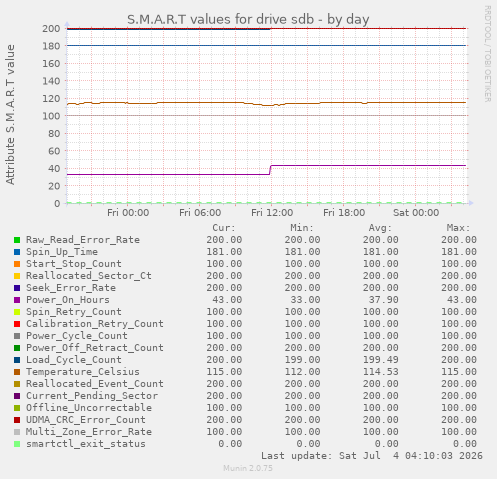Screen dimensions: 497x479
Task: Select the Load_Cycle_Count legend label
Action: [74, 360]
